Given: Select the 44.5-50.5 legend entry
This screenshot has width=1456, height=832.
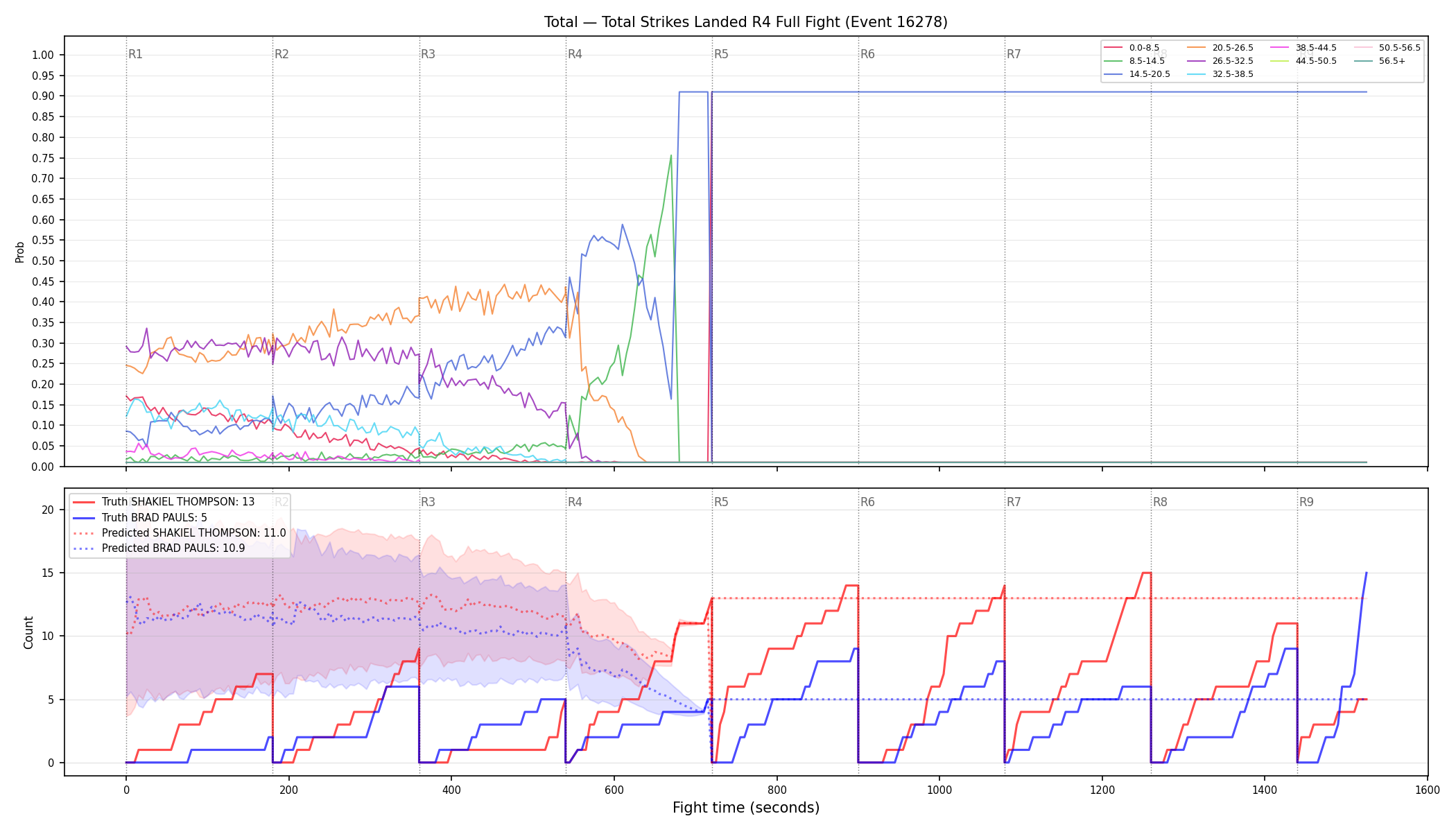Looking at the screenshot, I should [1303, 61].
